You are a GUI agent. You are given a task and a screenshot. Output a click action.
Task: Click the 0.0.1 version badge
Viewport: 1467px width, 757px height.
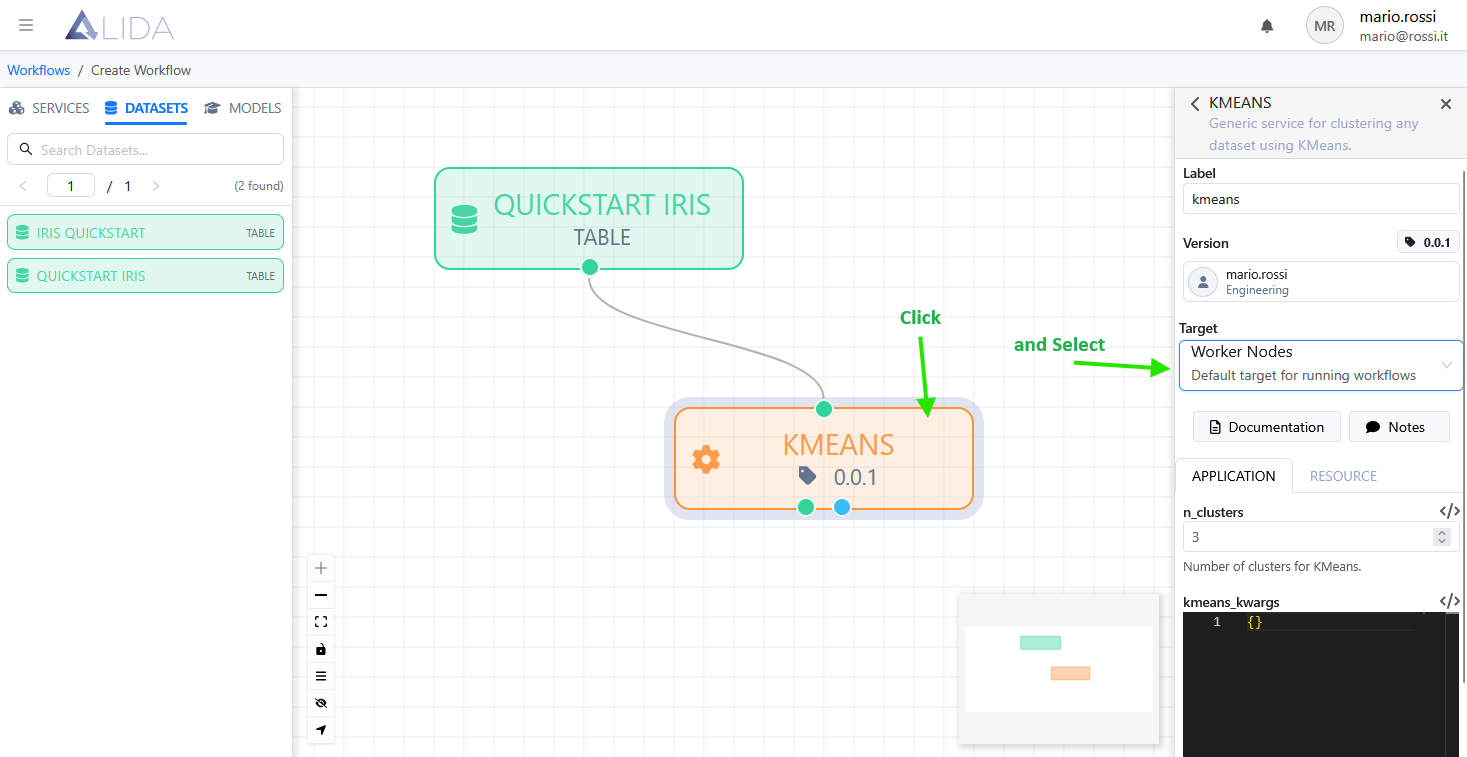tap(1428, 242)
